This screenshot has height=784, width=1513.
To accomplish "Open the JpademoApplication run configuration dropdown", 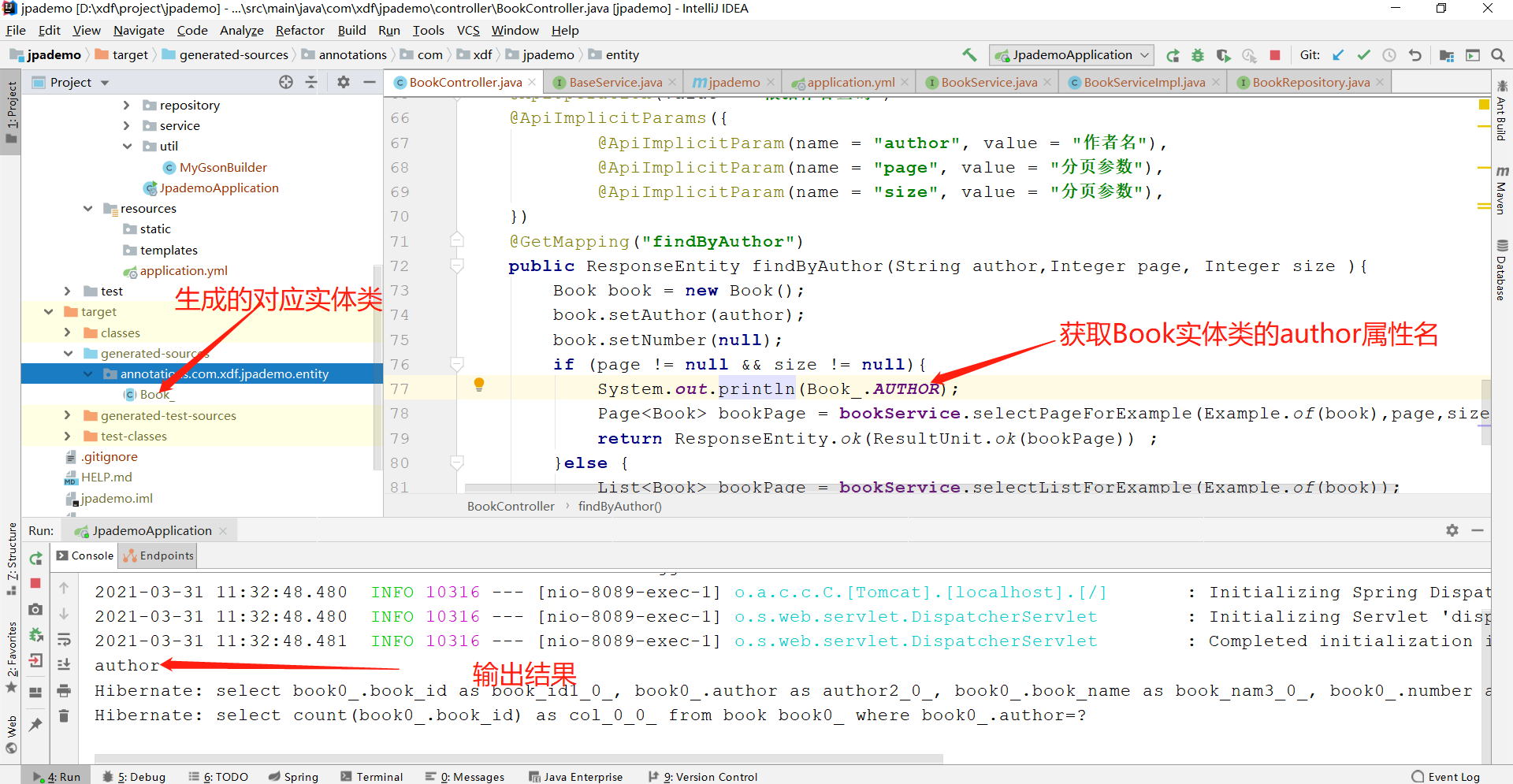I will click(x=1072, y=55).
